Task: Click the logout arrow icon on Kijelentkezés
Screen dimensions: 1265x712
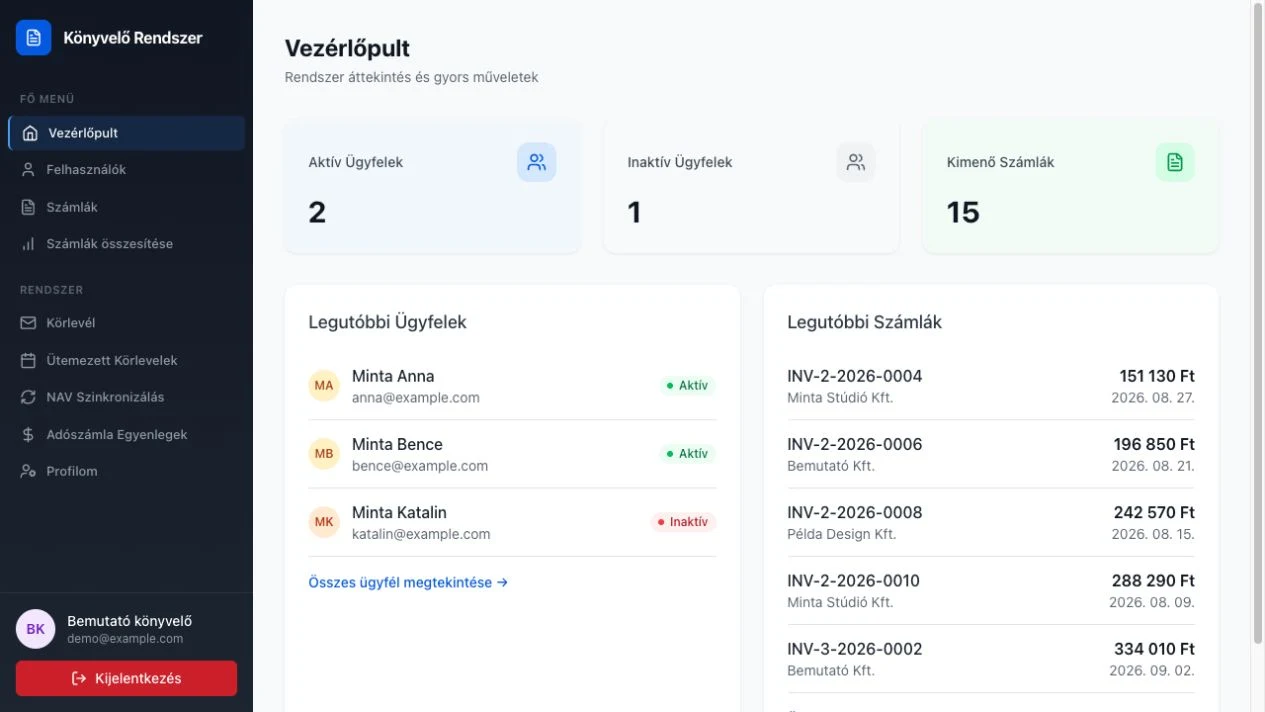Action: tap(79, 678)
